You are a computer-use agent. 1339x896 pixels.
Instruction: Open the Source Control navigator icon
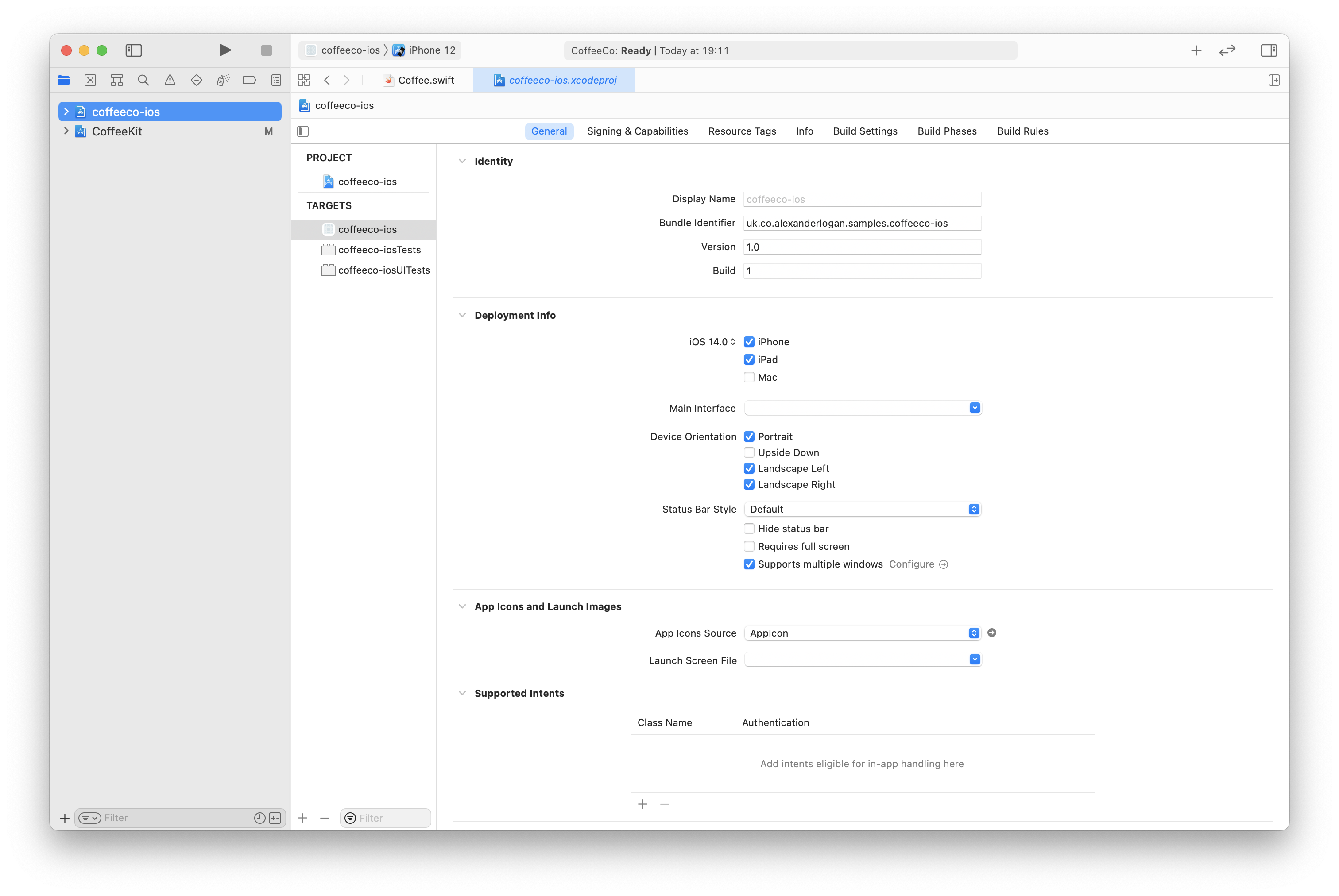click(x=90, y=80)
